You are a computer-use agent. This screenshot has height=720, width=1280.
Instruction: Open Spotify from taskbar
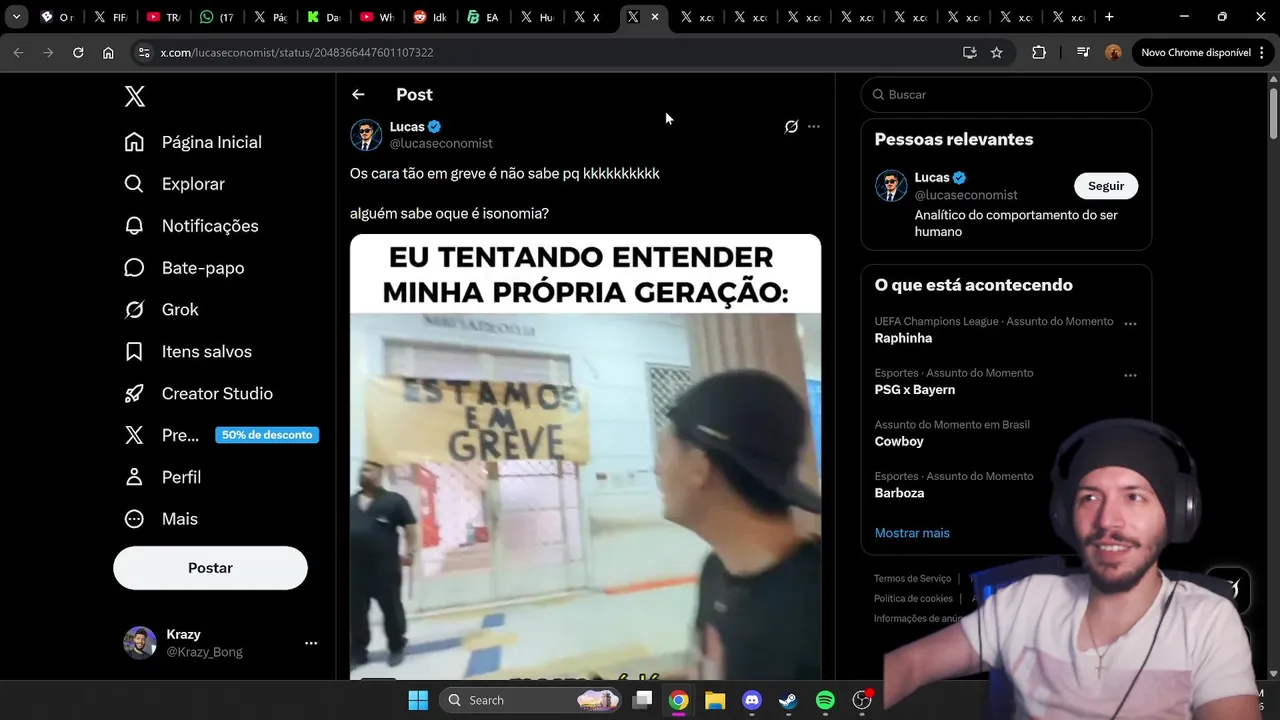tap(825, 700)
